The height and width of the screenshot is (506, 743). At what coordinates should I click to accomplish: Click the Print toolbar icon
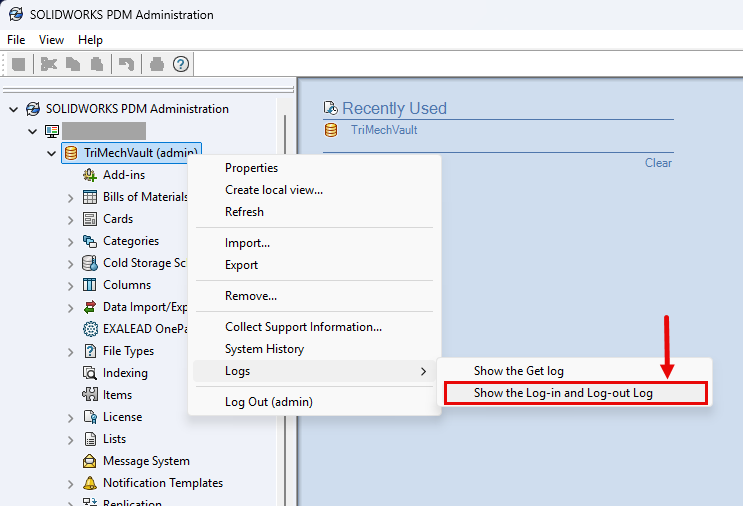[156, 64]
